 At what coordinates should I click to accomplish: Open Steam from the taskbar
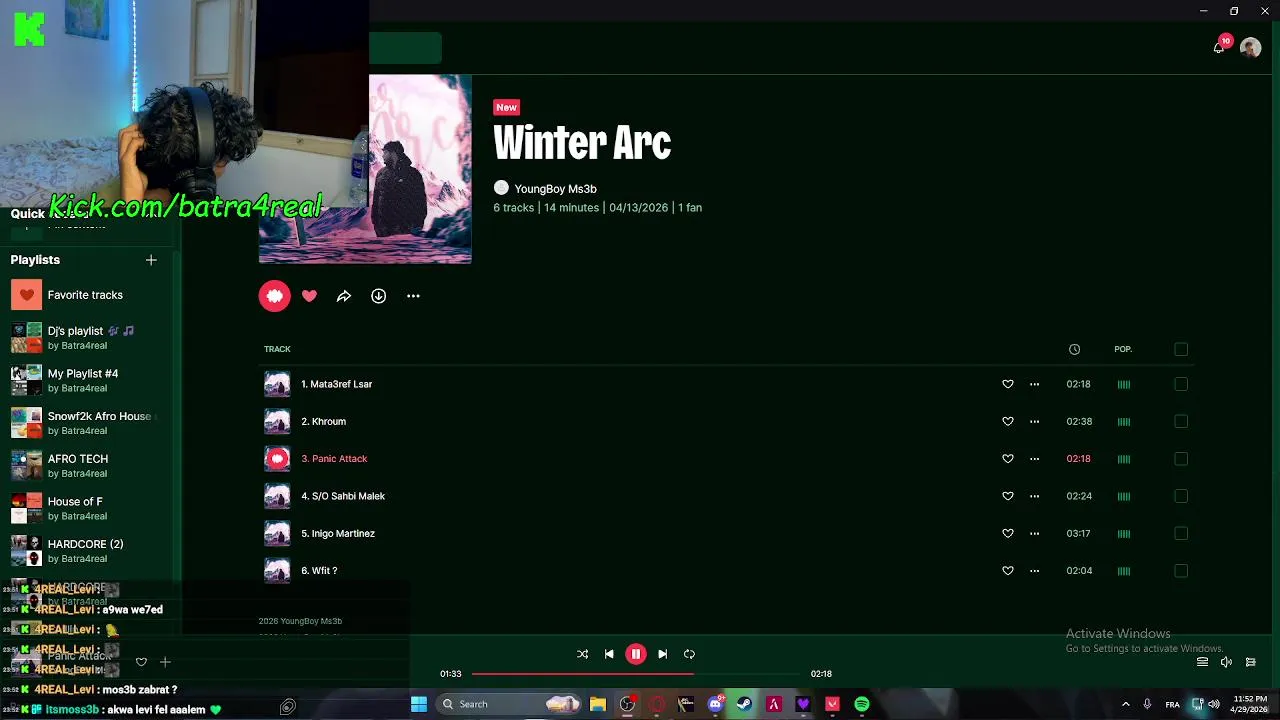pyautogui.click(x=745, y=704)
